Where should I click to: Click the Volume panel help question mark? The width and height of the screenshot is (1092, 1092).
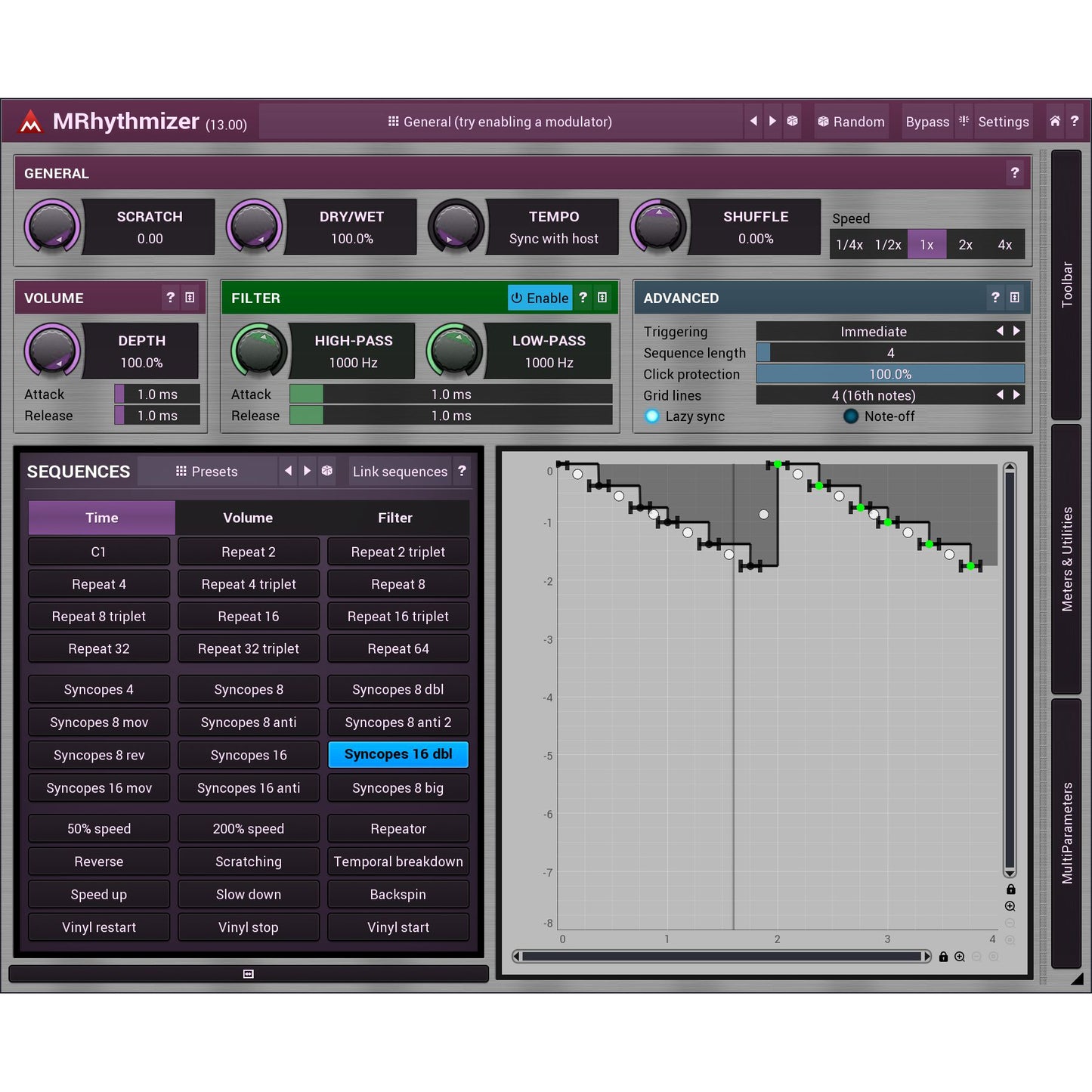[x=170, y=298]
